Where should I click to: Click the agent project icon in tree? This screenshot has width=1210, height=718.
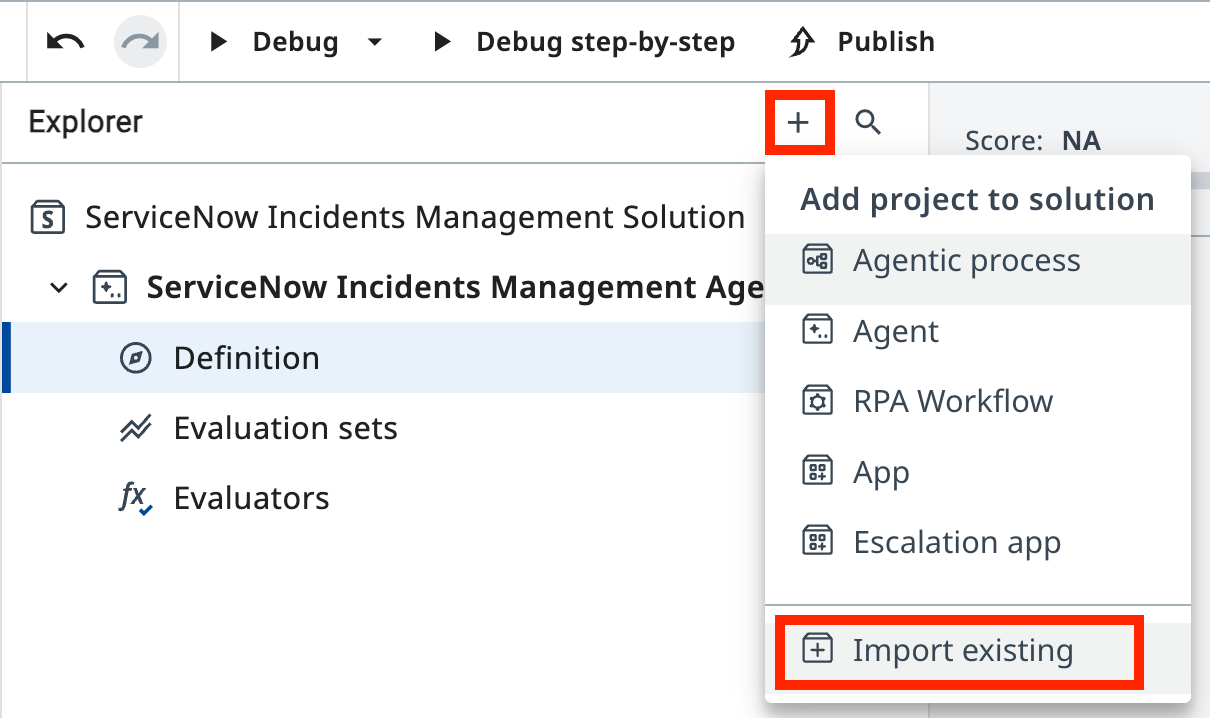click(x=108, y=288)
